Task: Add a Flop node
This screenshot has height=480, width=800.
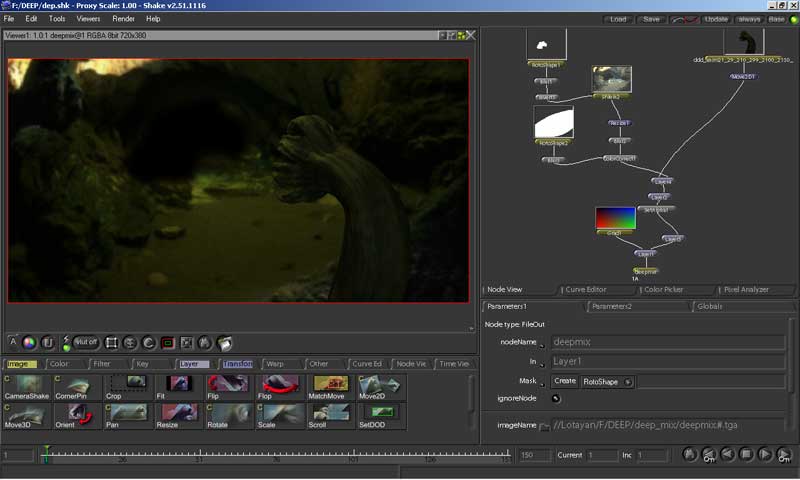Action: click(x=279, y=388)
